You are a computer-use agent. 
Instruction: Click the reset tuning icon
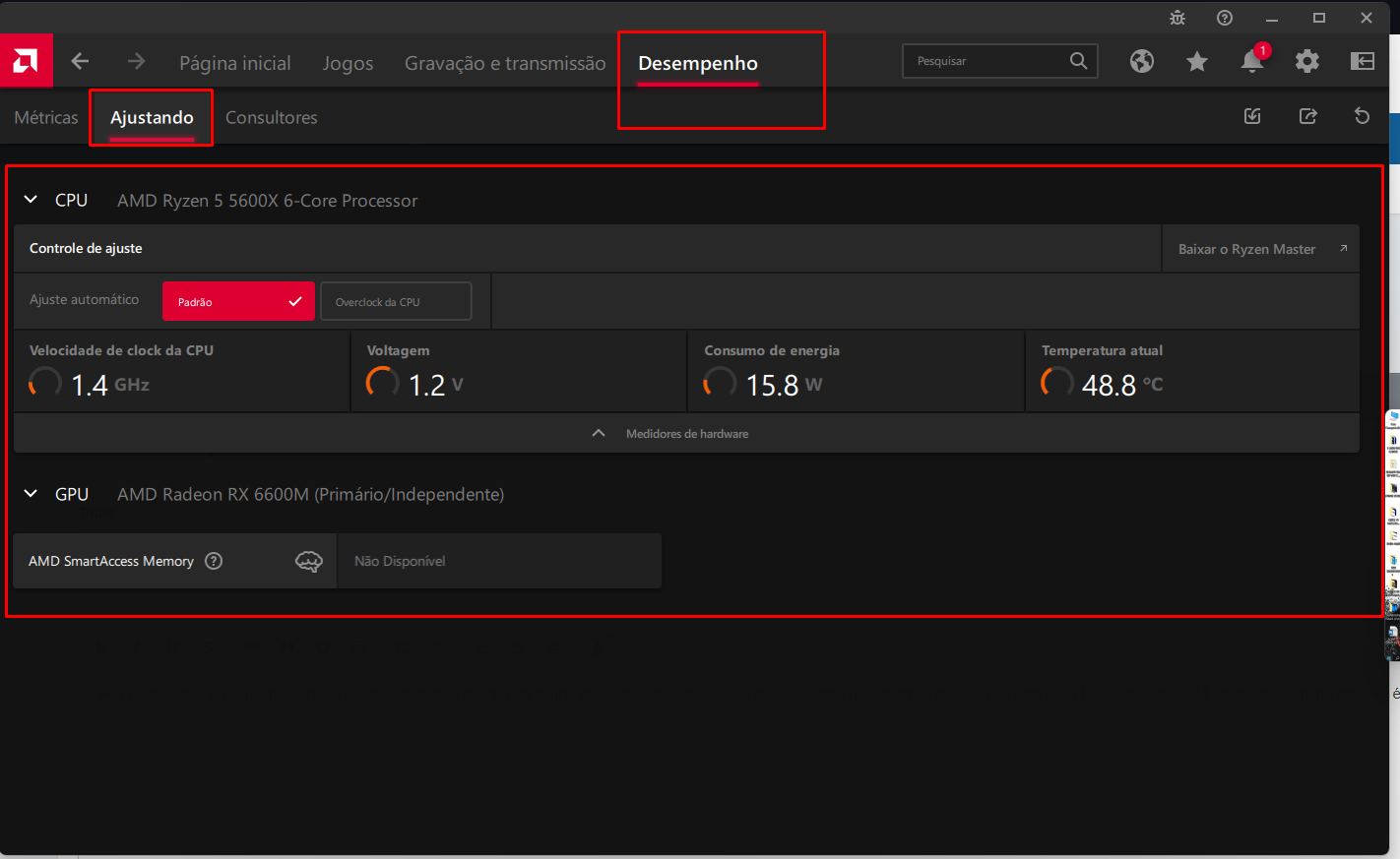pyautogui.click(x=1363, y=116)
